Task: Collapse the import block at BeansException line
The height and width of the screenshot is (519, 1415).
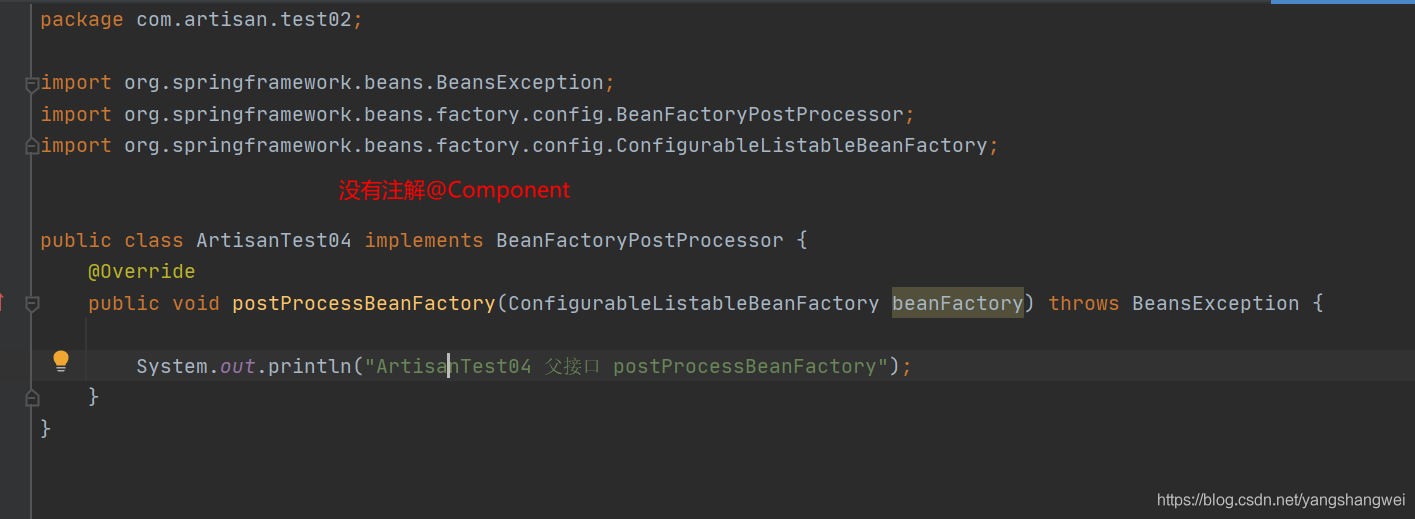Action: (x=31, y=84)
